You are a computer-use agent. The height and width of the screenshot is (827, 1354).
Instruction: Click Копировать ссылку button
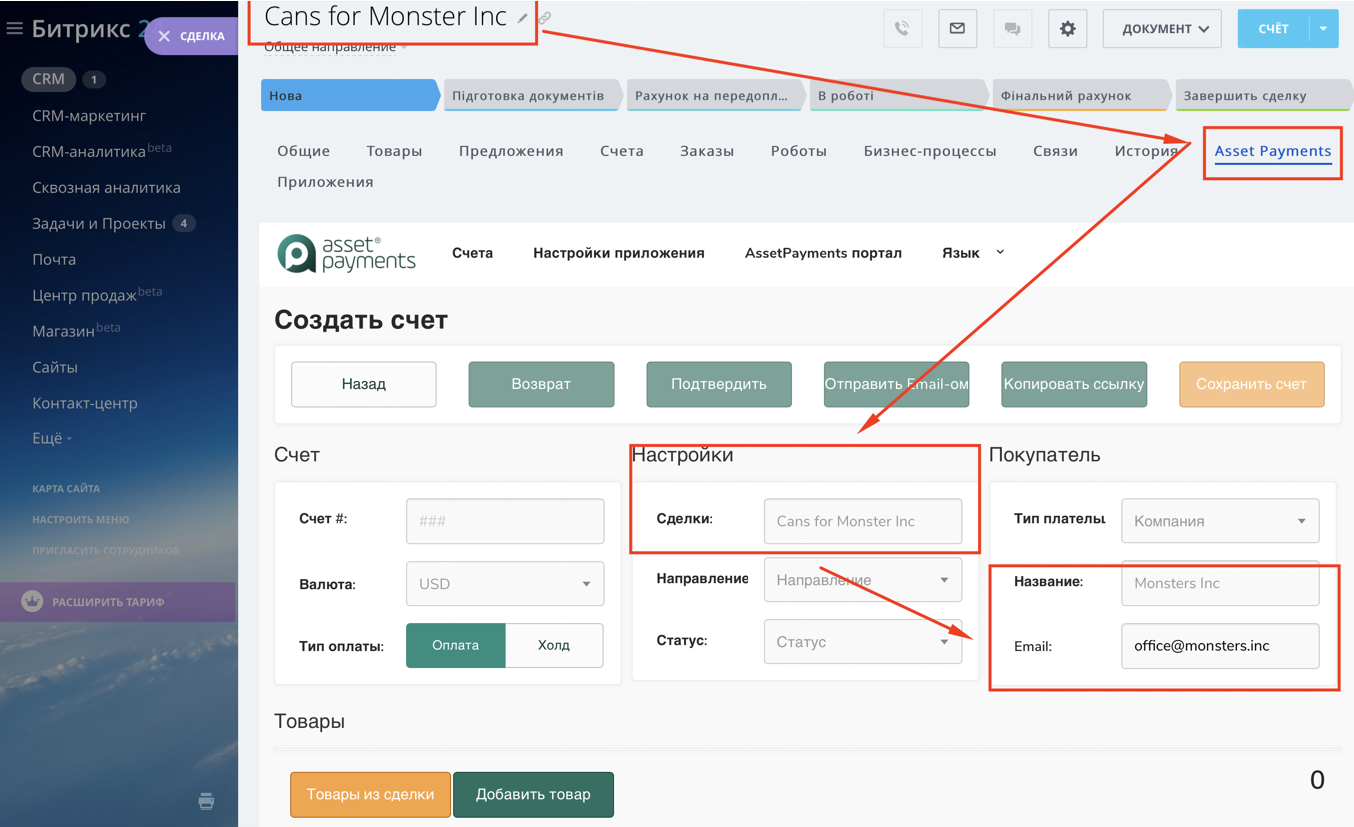1074,384
